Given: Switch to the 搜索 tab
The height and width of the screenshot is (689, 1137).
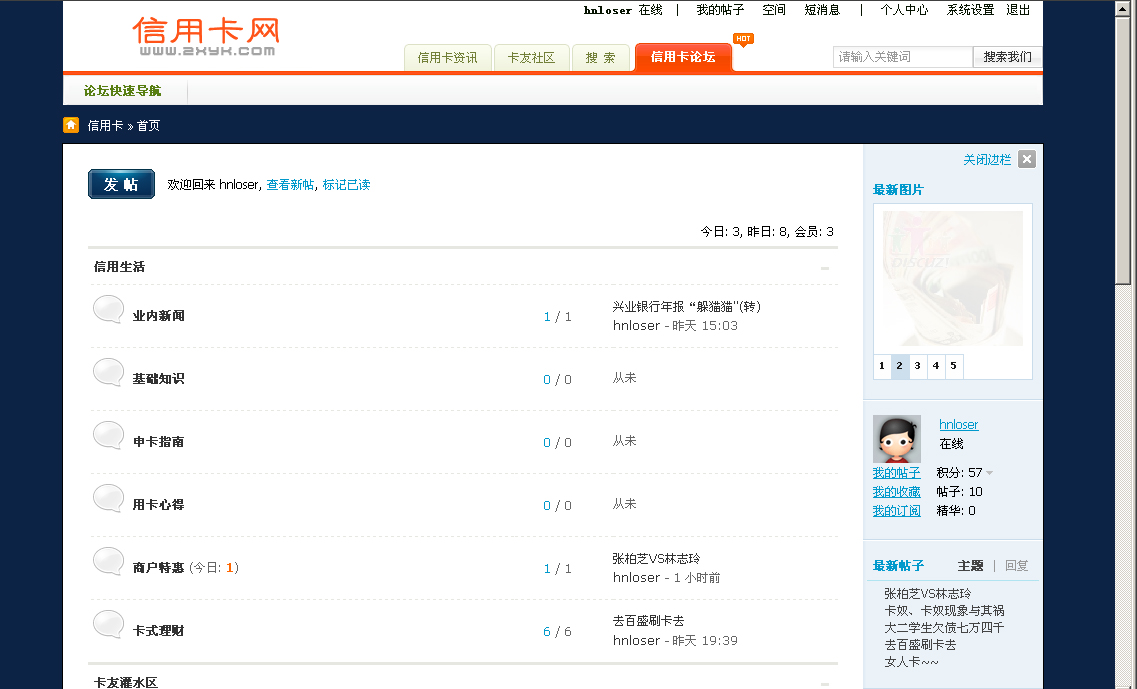Looking at the screenshot, I should (x=600, y=58).
